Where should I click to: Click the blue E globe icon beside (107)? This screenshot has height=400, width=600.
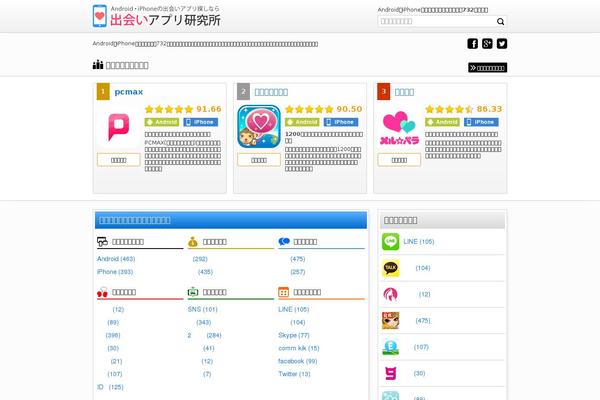coord(391,347)
